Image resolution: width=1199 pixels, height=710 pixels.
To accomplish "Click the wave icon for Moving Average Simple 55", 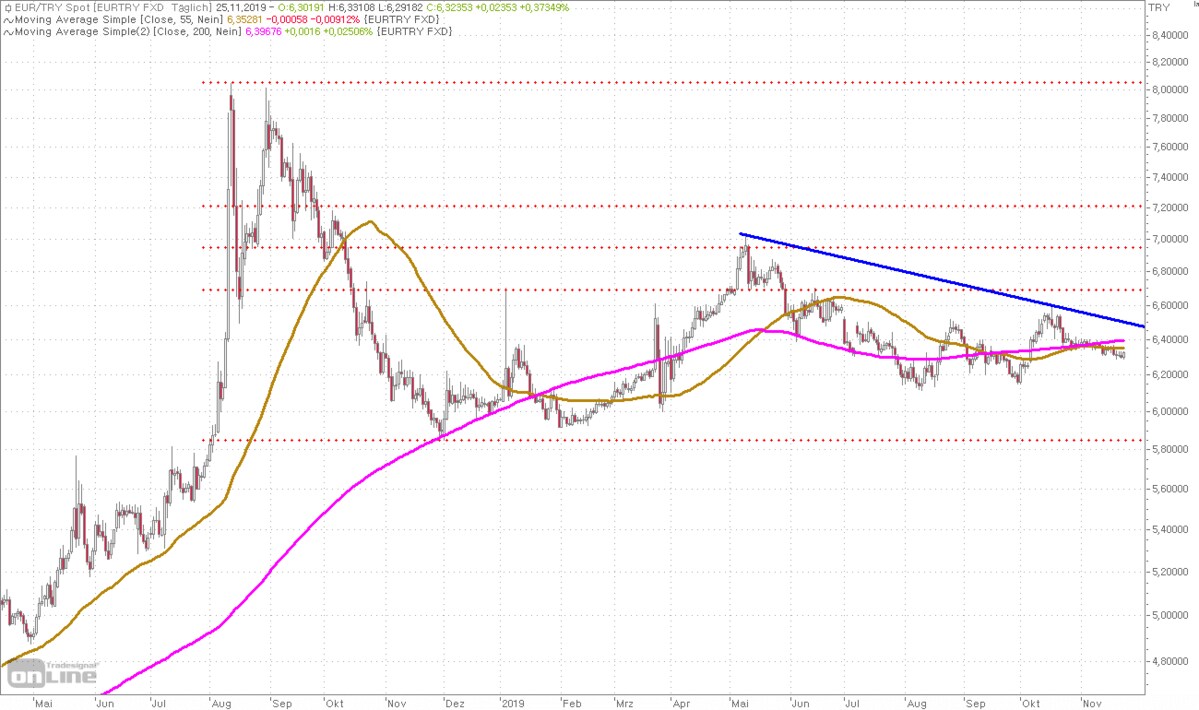I will click(6, 19).
